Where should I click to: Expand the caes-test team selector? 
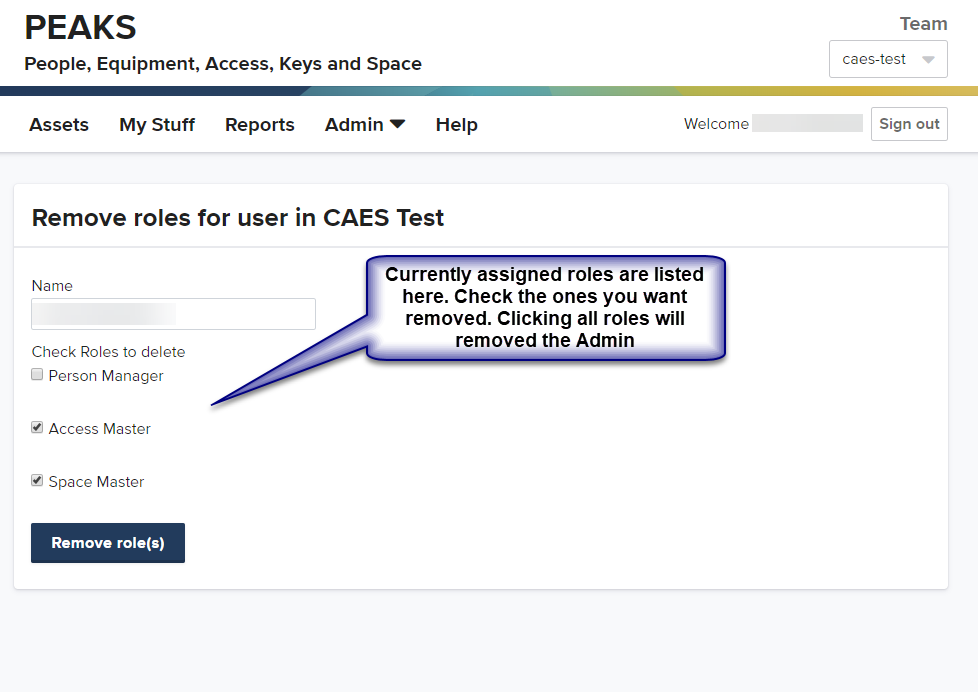click(x=887, y=59)
